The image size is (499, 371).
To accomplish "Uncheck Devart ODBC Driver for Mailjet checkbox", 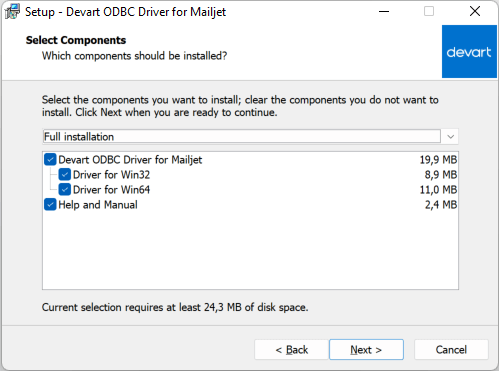I will click(50, 160).
